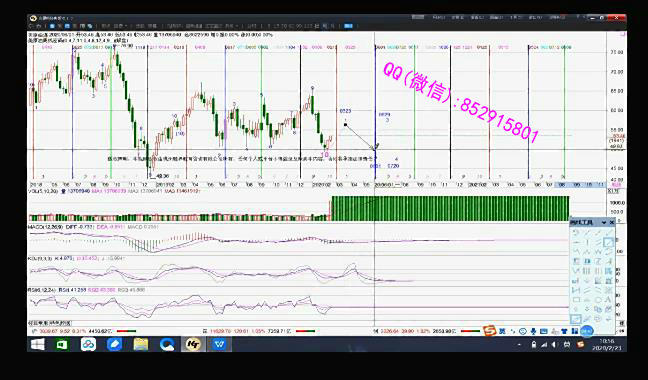Open Excel from the taskbar
The image size is (648, 380).
coord(62,344)
